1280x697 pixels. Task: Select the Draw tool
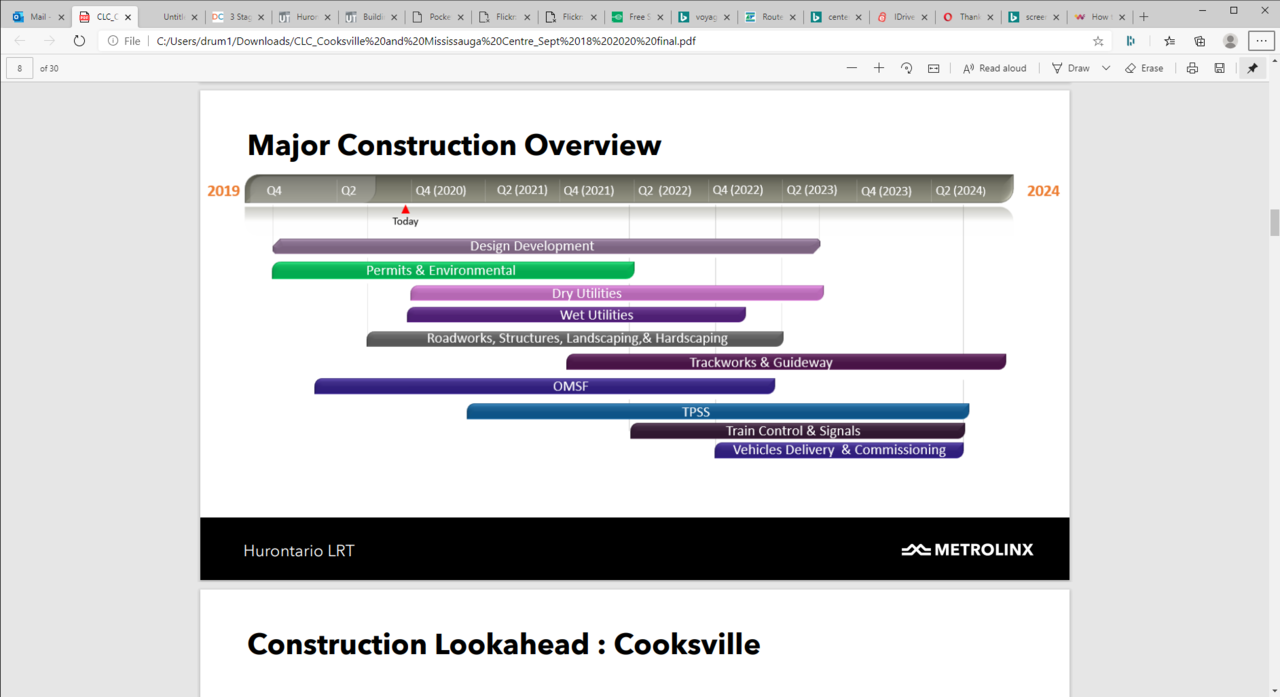1071,68
